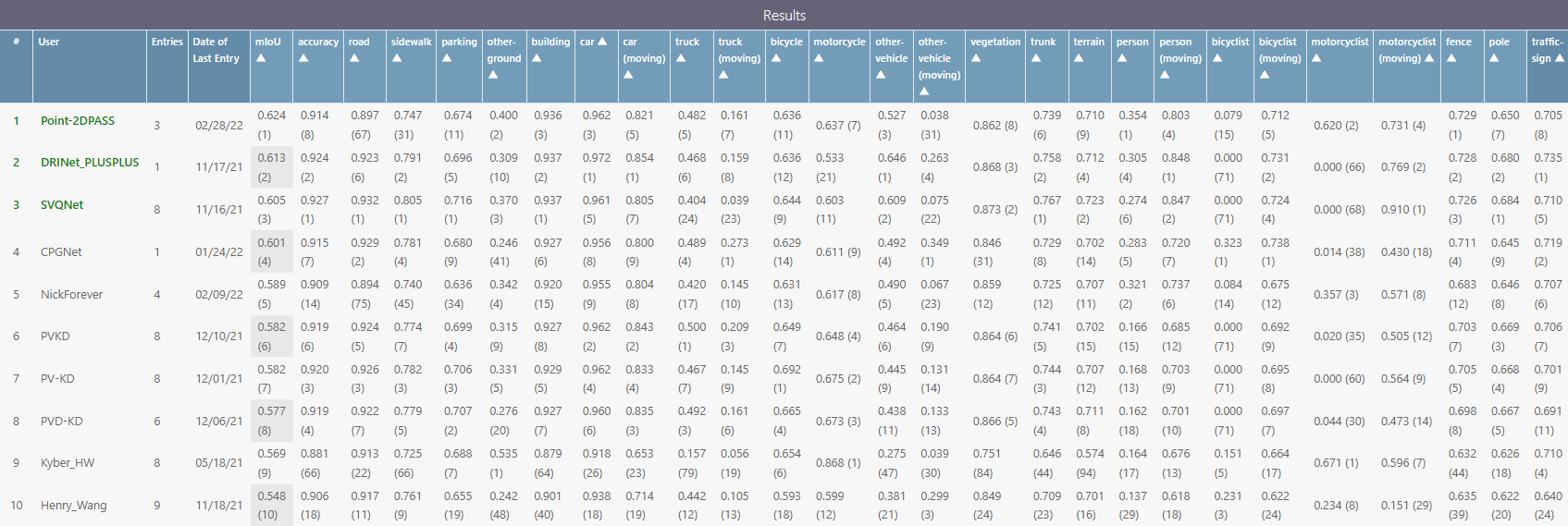
Task: Click the Kyber_HW user name
Action: point(68,463)
